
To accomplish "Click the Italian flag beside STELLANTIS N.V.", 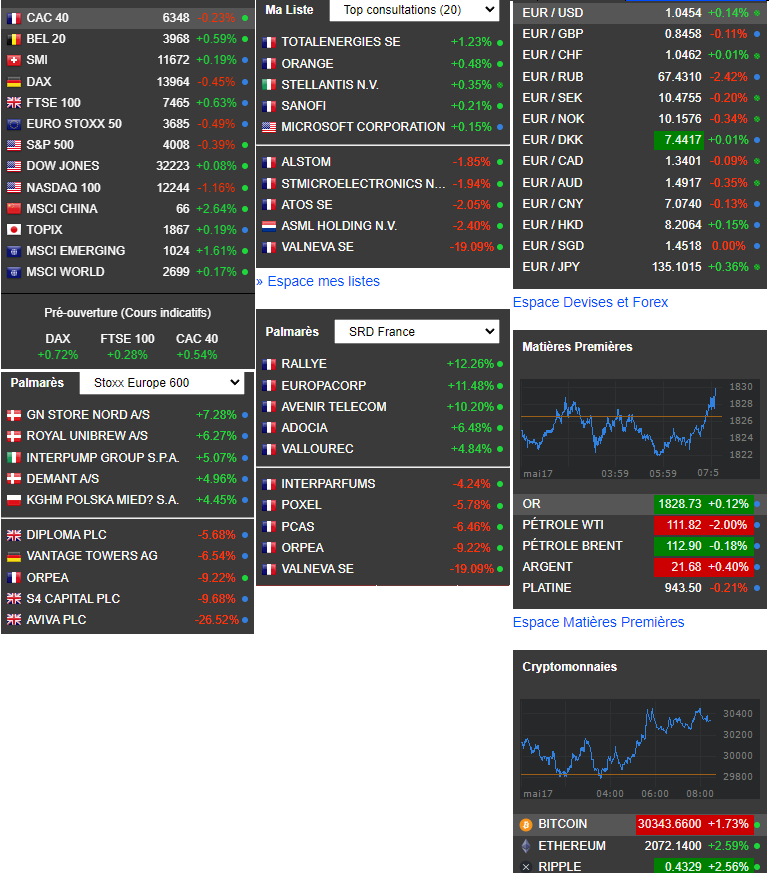I will pyautogui.click(x=269, y=85).
